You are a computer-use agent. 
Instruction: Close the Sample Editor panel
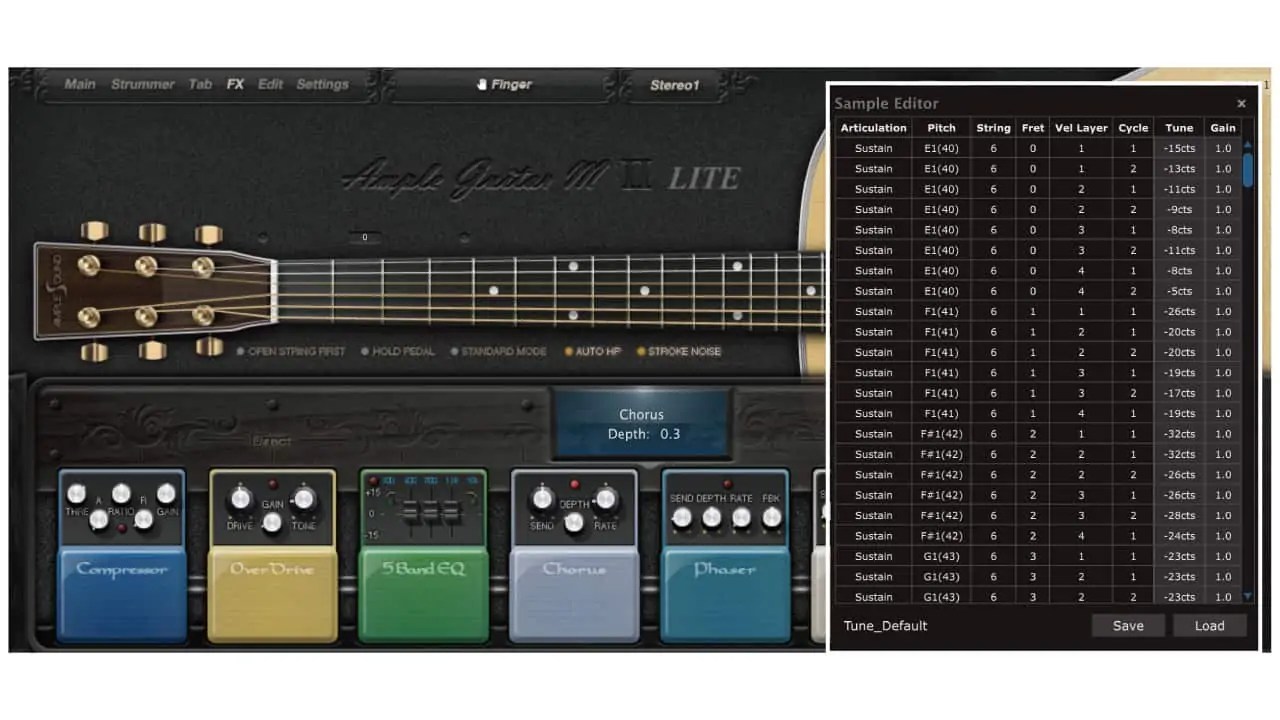point(1241,103)
